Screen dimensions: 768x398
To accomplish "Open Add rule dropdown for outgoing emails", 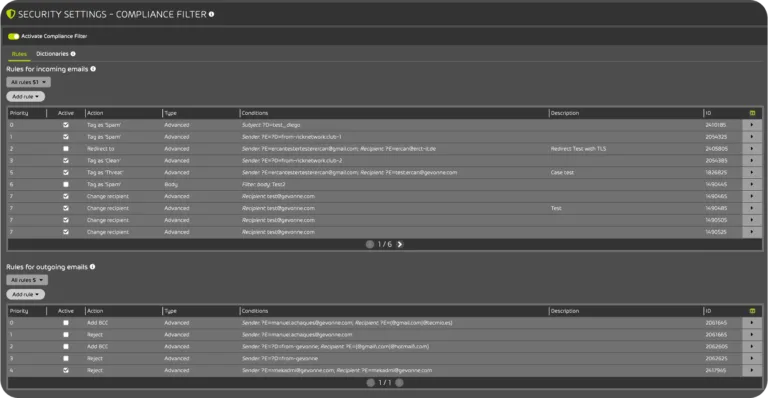I will [25, 294].
